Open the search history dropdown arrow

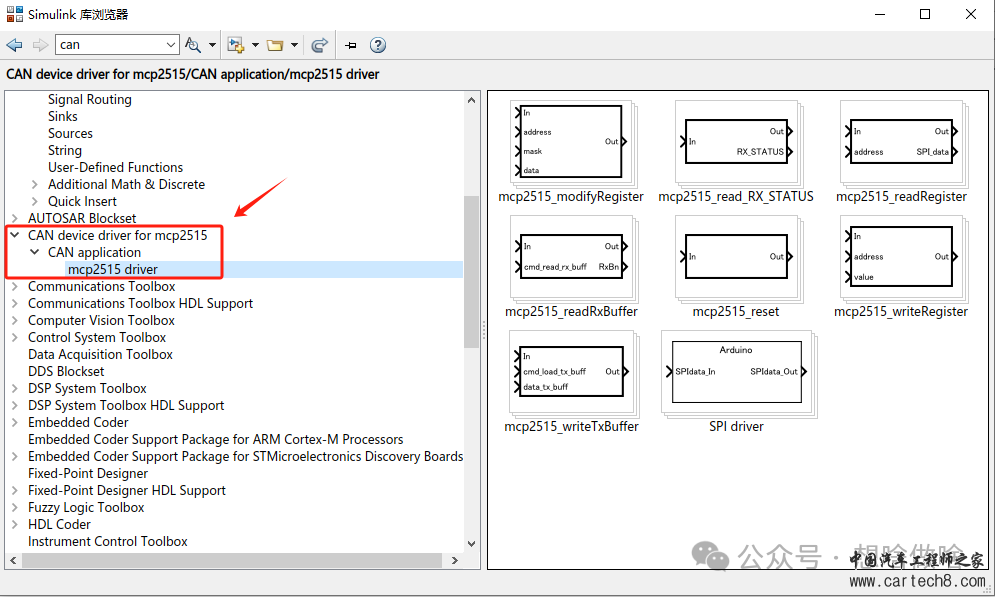(x=171, y=45)
